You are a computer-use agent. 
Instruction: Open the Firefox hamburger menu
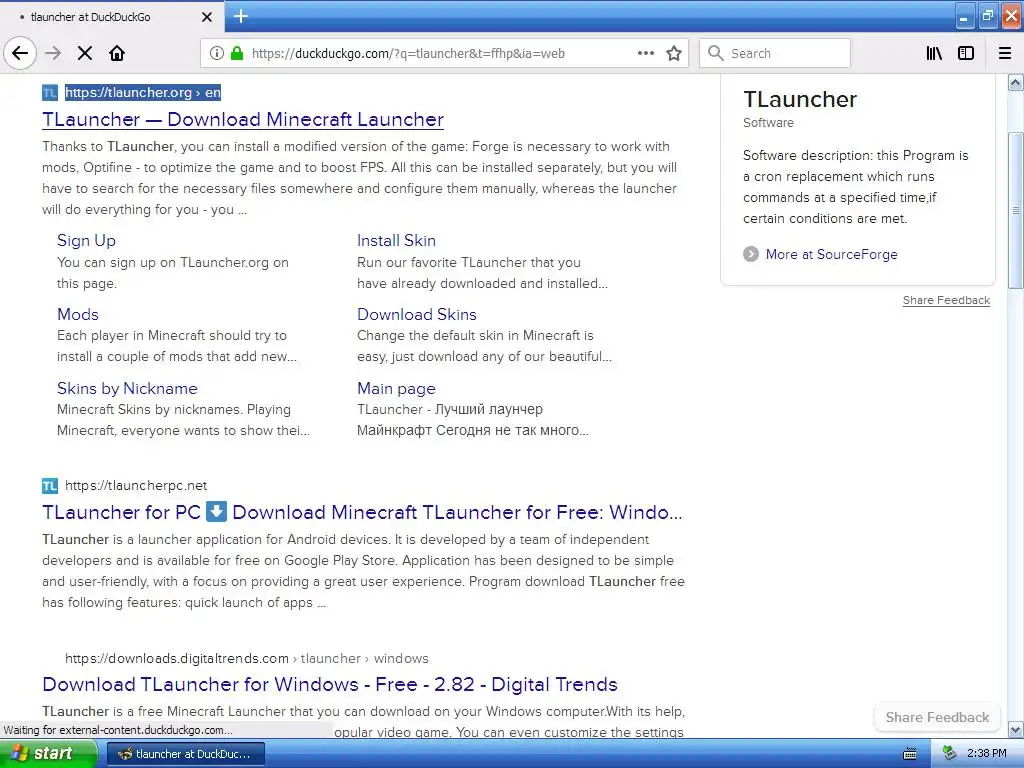click(x=1005, y=54)
